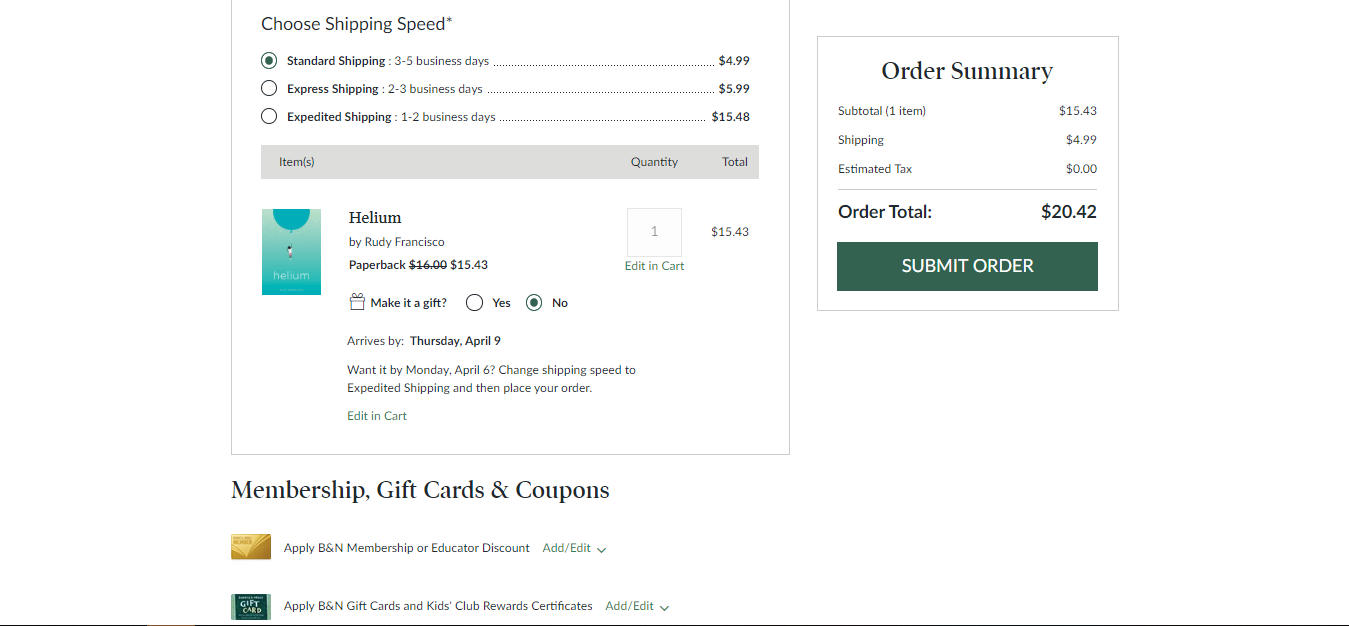Open the 'Edit in Cart' link under shipping note
Screen dimensions: 1349x626
click(x=377, y=415)
